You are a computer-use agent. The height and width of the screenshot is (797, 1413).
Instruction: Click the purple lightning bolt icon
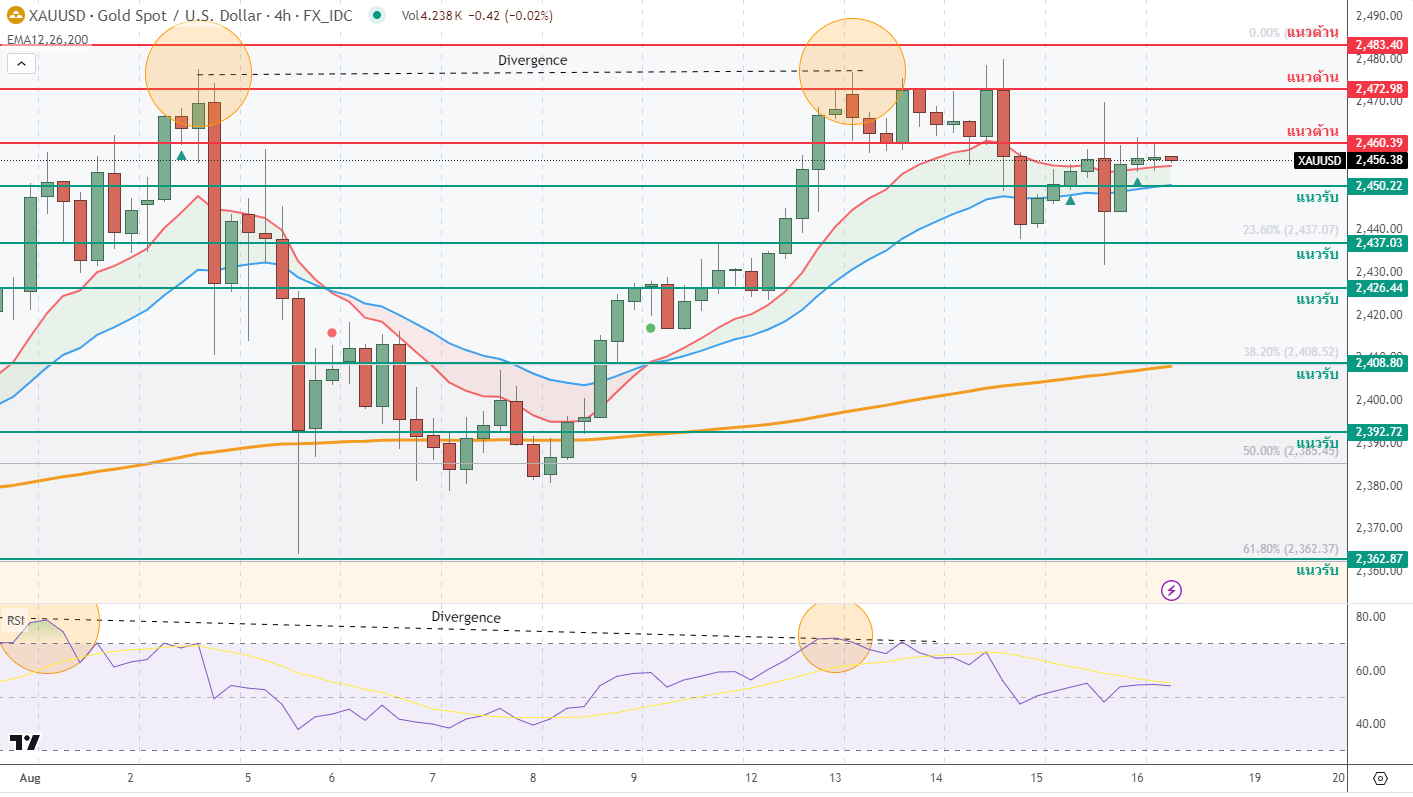coord(1171,590)
